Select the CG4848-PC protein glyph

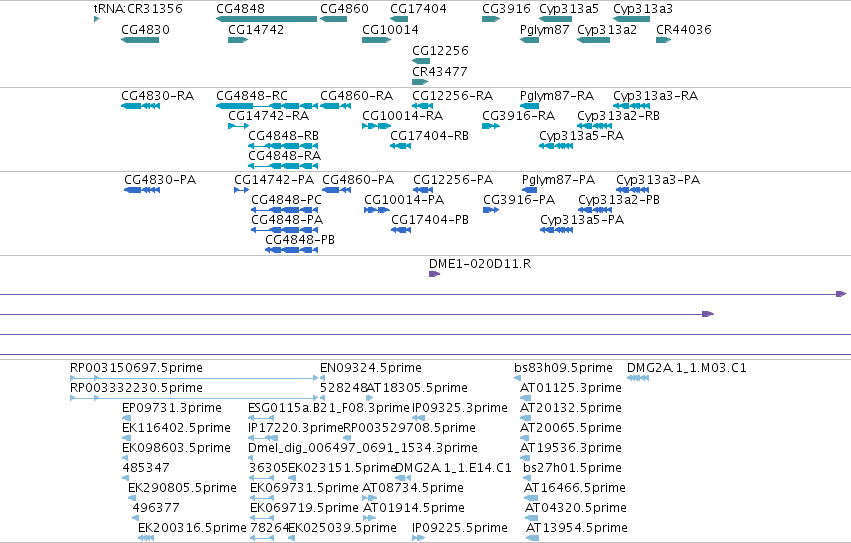coord(284,210)
